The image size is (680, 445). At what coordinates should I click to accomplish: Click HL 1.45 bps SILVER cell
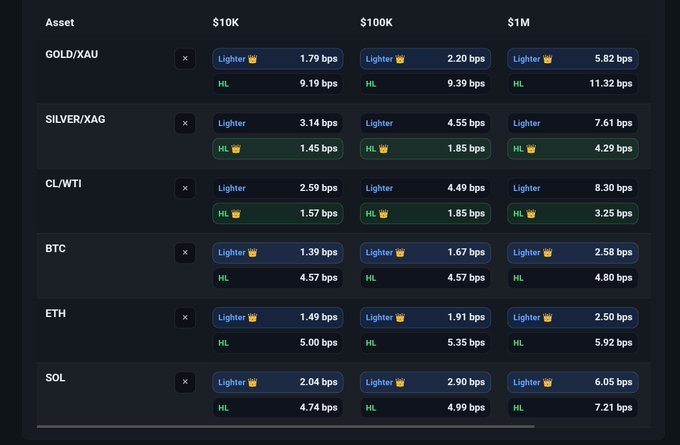click(278, 148)
